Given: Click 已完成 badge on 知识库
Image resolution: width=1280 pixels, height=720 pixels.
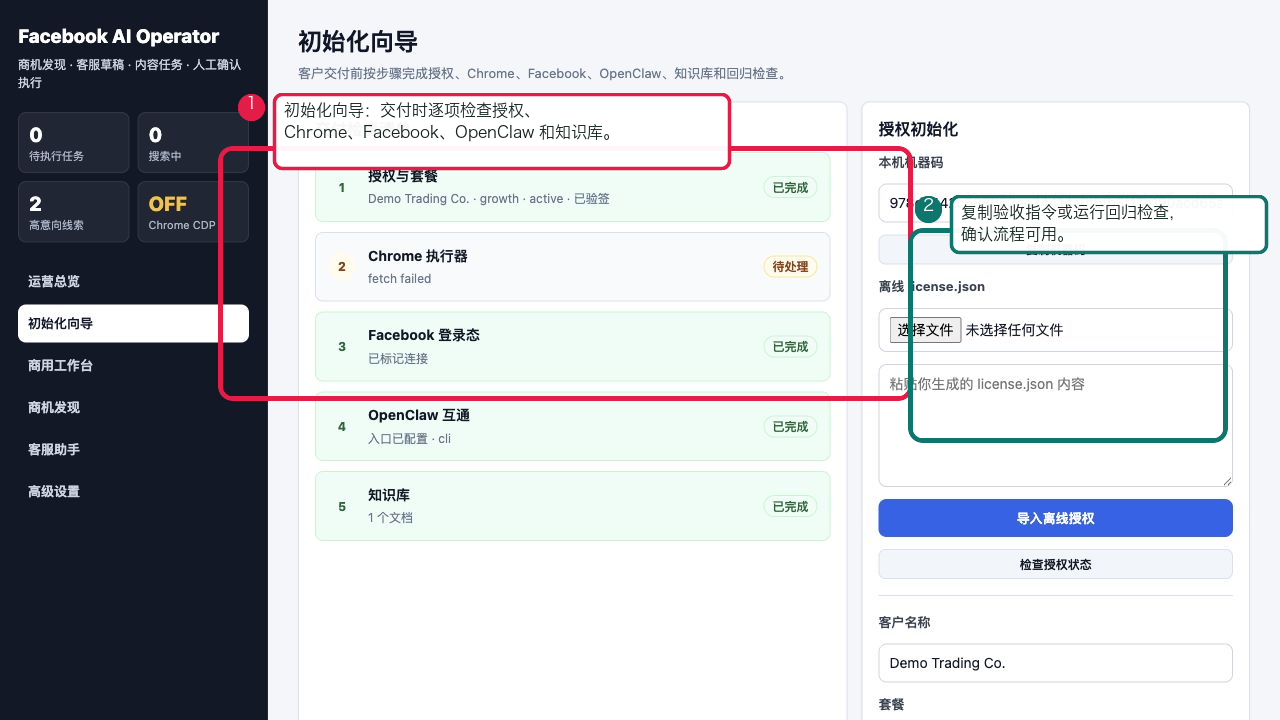Looking at the screenshot, I should tap(790, 507).
